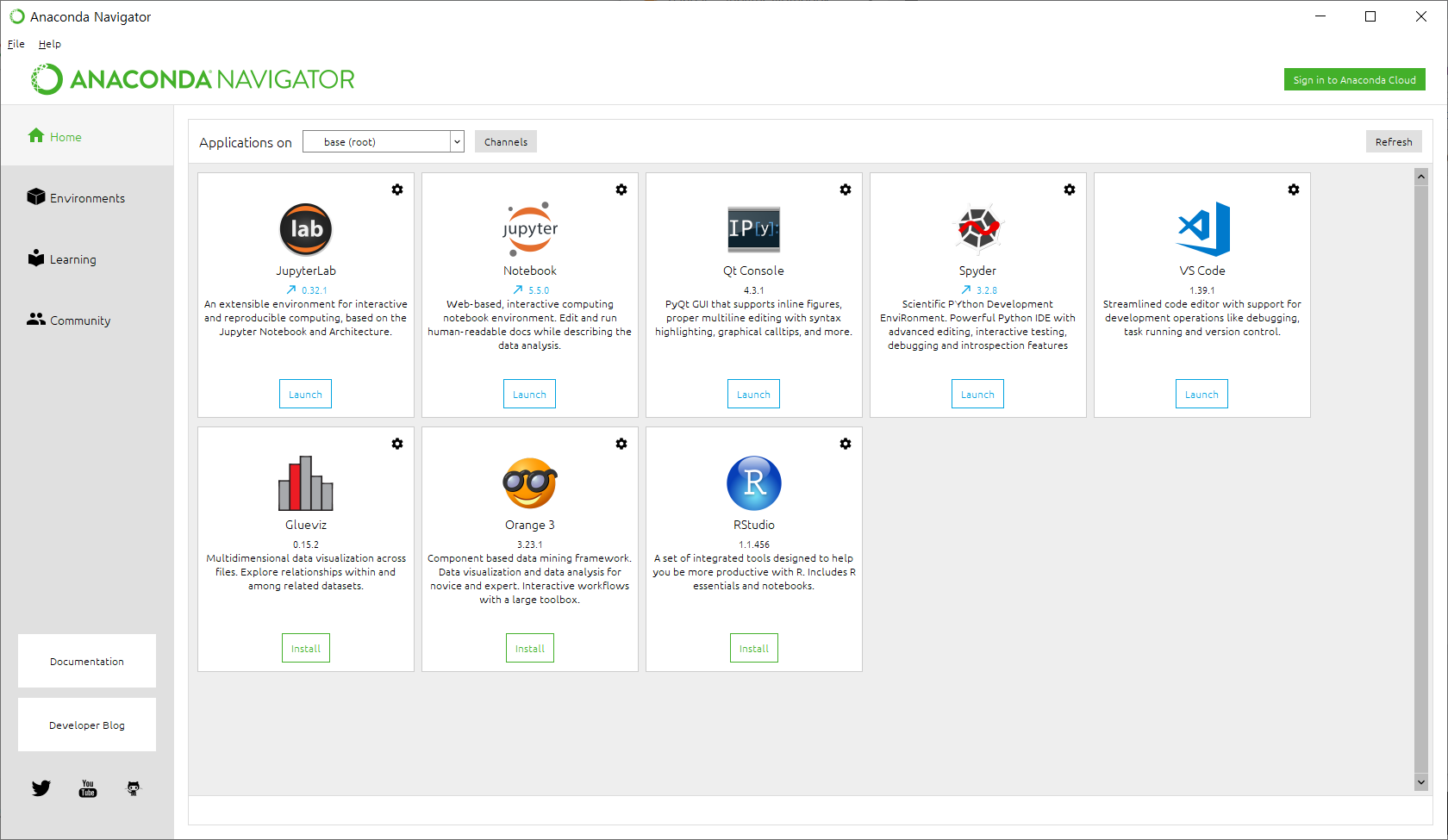1448x840 pixels.
Task: Launch JupyterLab
Action: (x=306, y=394)
